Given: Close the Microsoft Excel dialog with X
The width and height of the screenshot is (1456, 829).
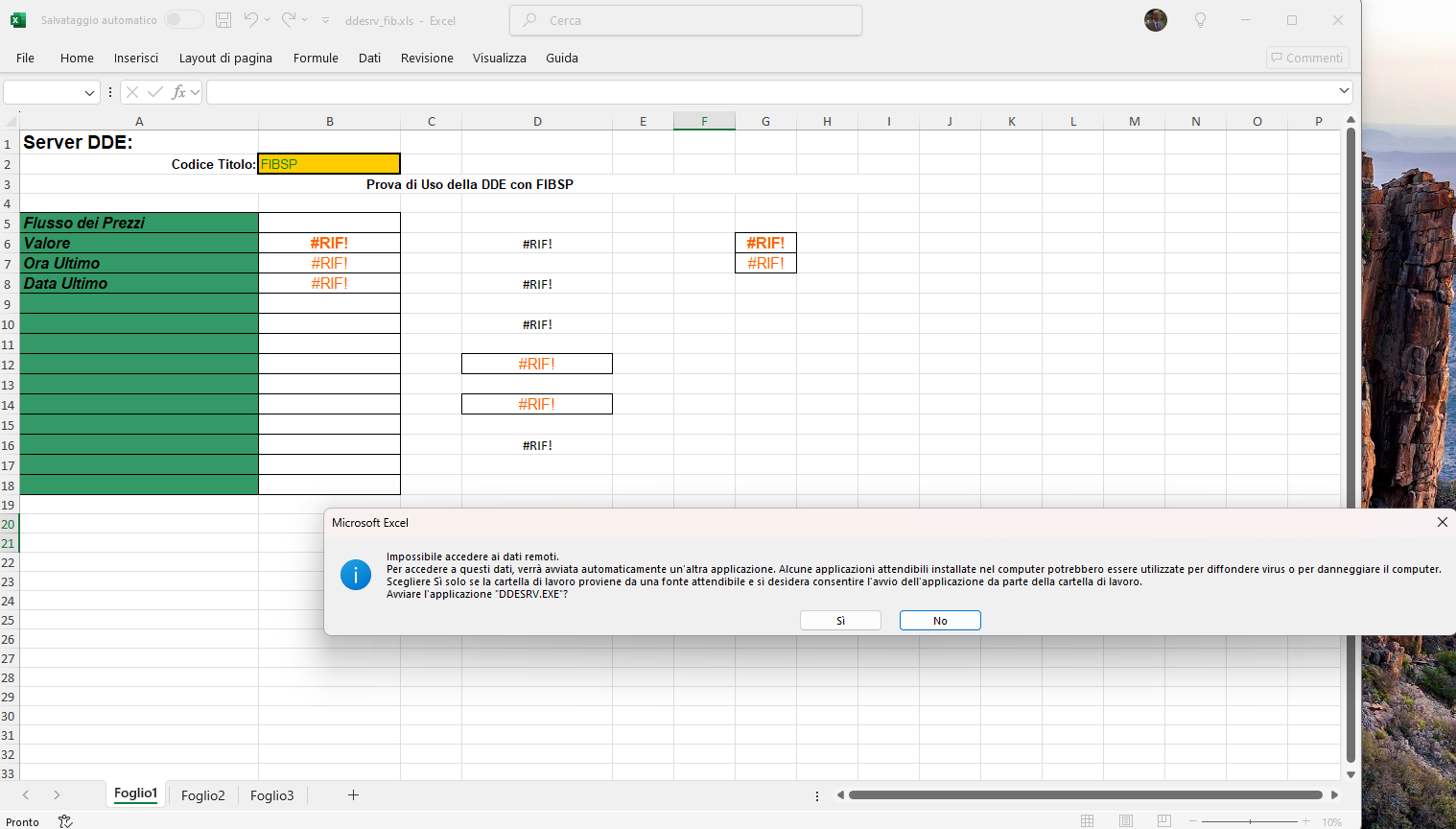Looking at the screenshot, I should tap(1442, 522).
